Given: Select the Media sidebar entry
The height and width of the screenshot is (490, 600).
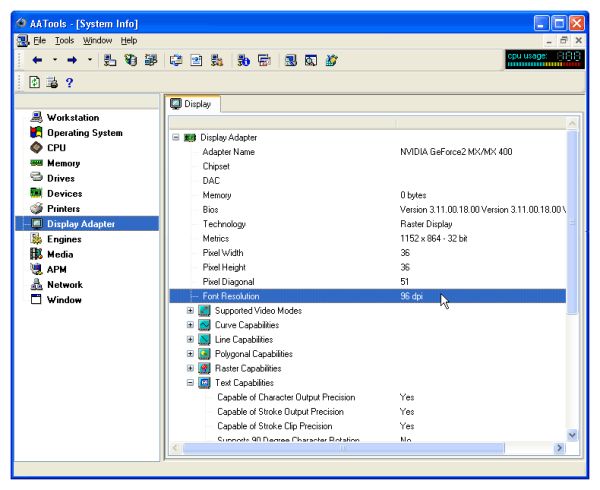Looking at the screenshot, I should click(x=61, y=254).
